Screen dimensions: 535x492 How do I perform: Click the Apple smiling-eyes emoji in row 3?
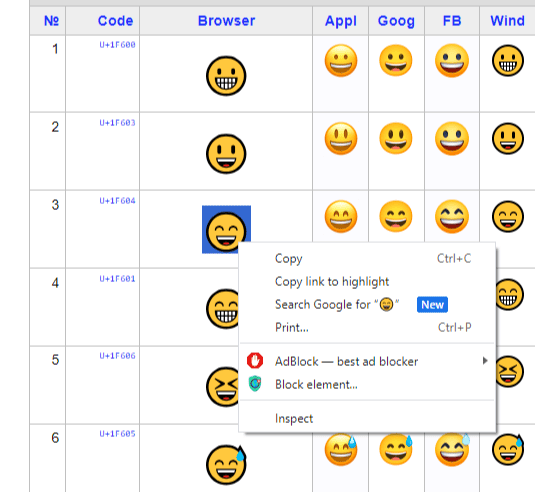pyautogui.click(x=341, y=217)
